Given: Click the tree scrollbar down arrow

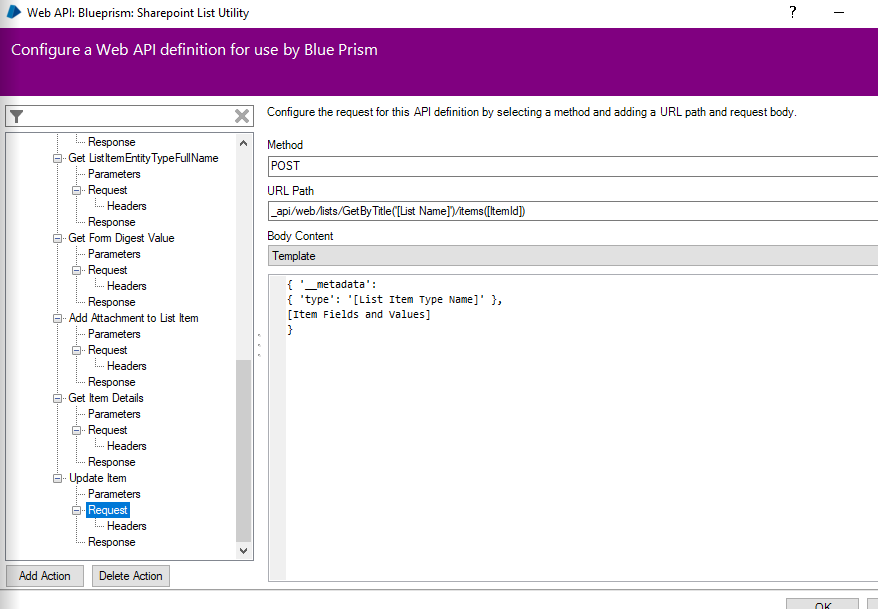Looking at the screenshot, I should 243,550.
